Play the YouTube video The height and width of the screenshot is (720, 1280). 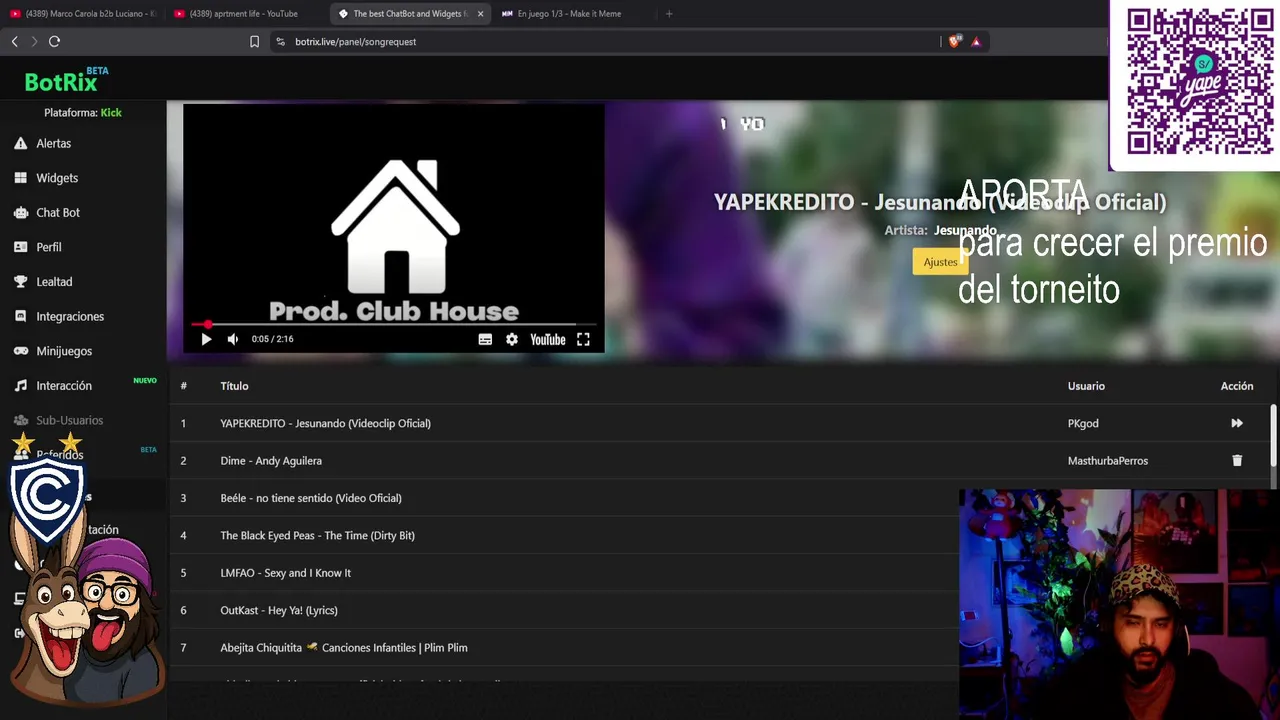[206, 339]
